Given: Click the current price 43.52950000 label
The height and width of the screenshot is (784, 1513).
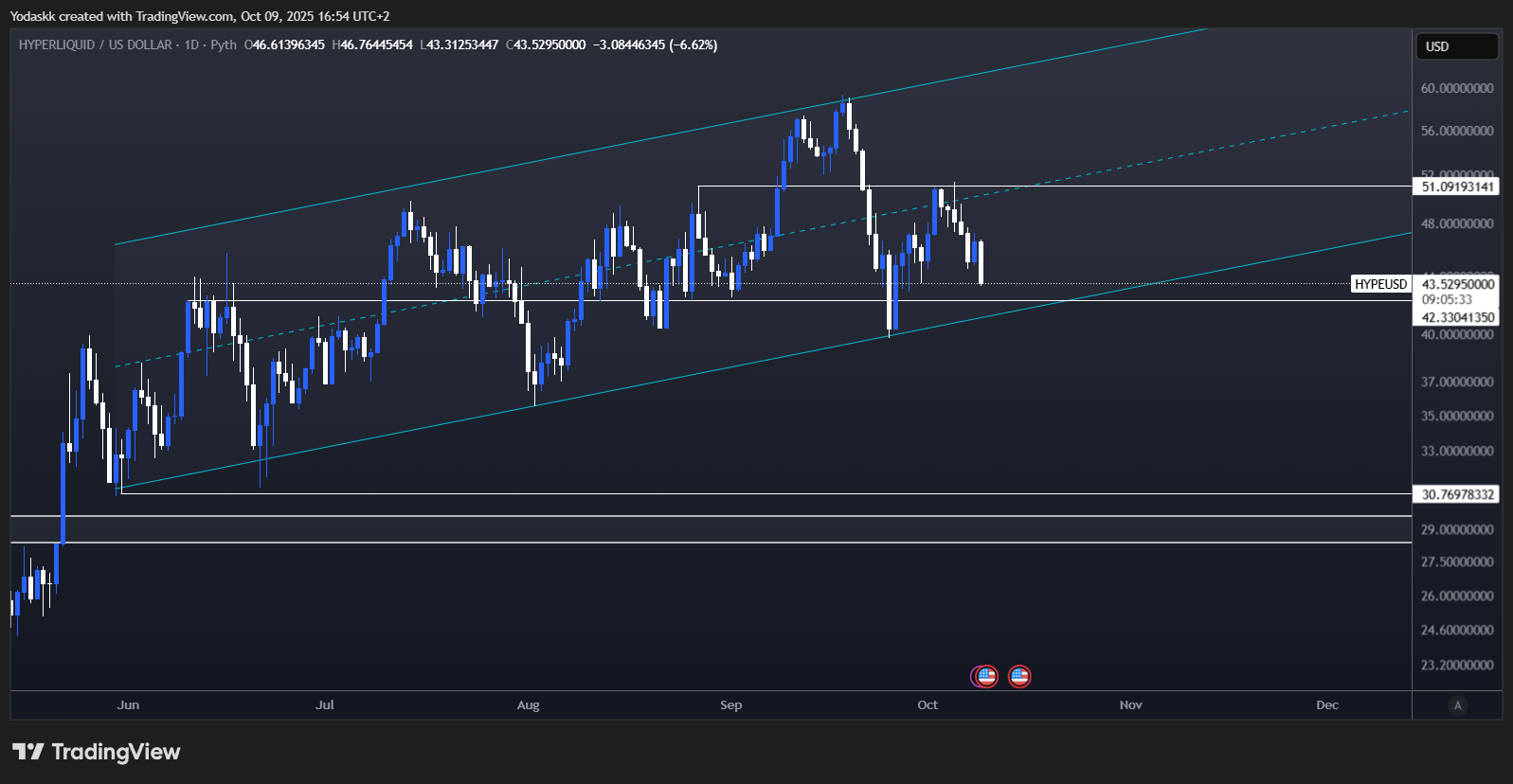Looking at the screenshot, I should point(1457,284).
